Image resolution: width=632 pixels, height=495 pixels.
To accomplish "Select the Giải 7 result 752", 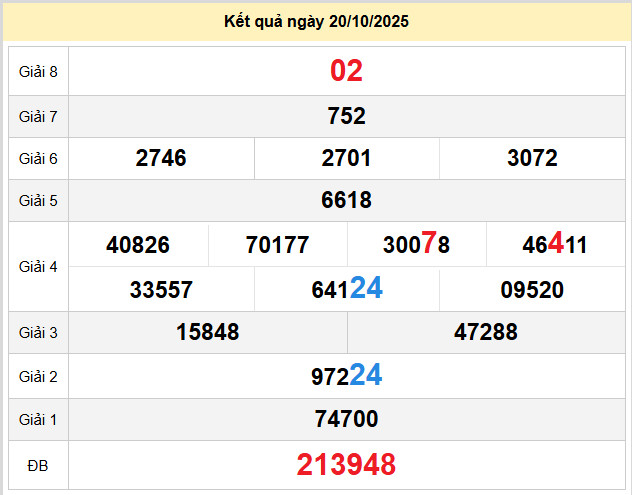I will click(346, 116).
